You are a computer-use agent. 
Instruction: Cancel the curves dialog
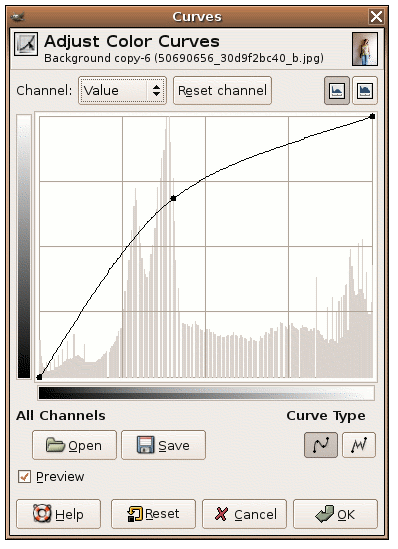[244, 514]
